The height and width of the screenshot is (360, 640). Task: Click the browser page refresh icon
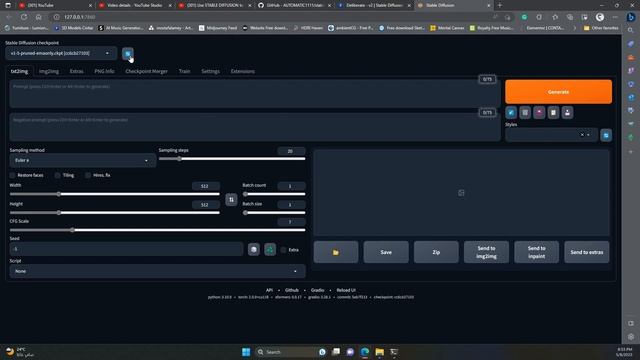24,17
